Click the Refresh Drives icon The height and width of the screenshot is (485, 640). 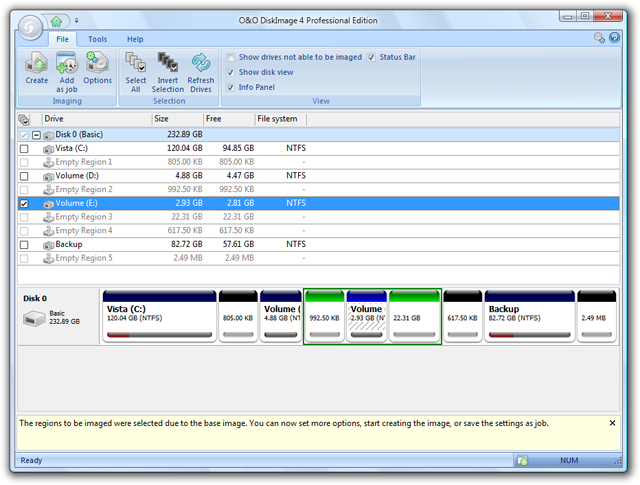pyautogui.click(x=201, y=62)
